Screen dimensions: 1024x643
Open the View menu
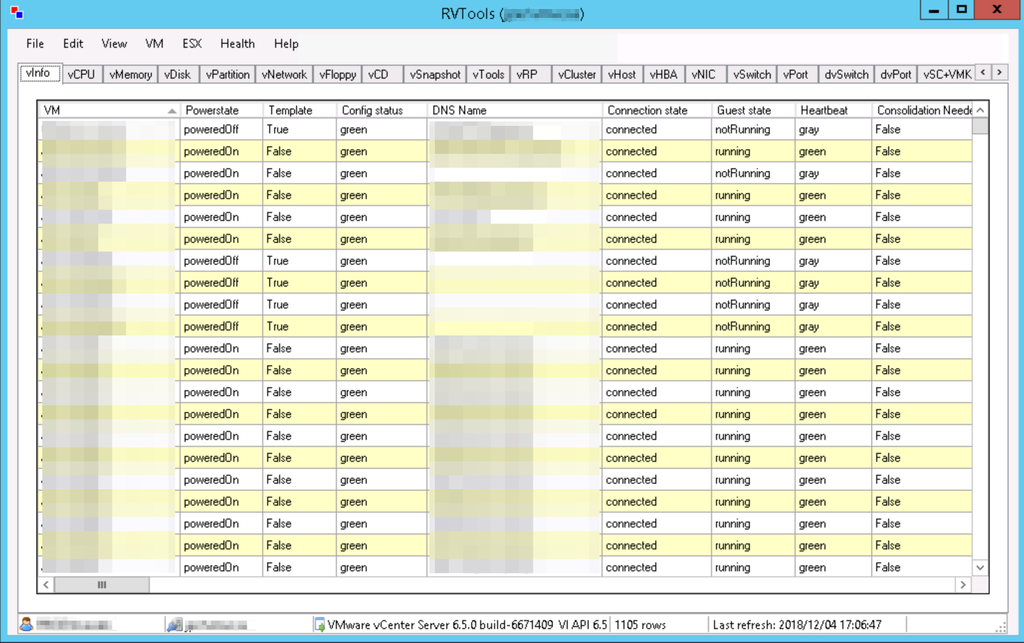pyautogui.click(x=114, y=44)
